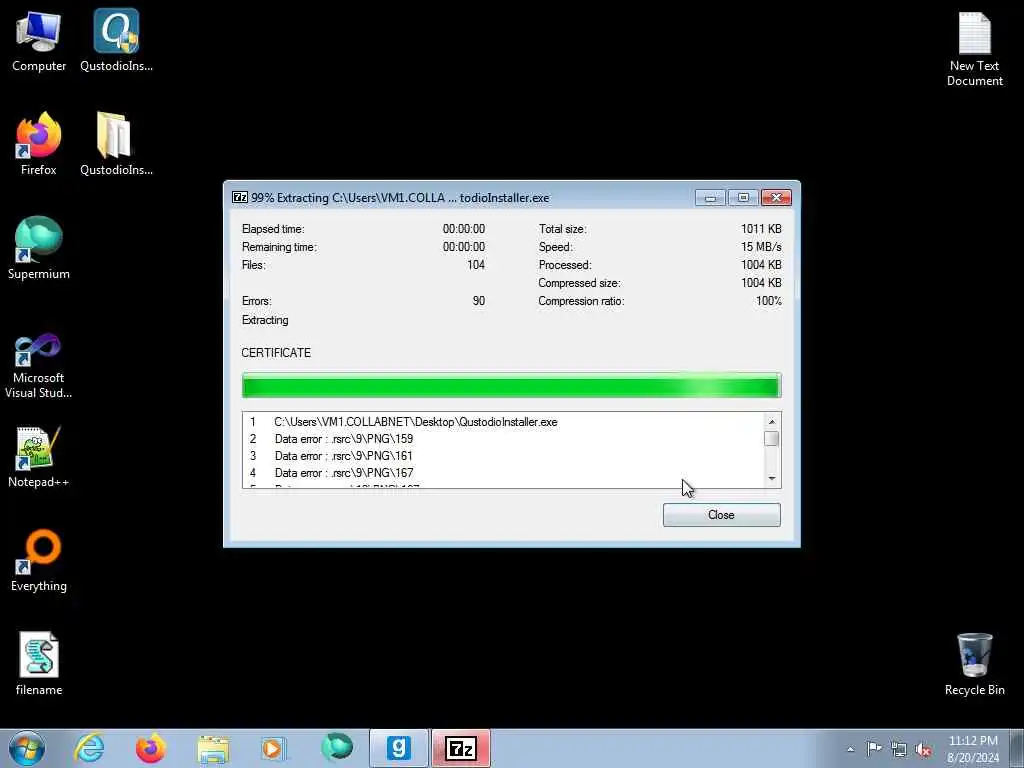Image resolution: width=1024 pixels, height=768 pixels.
Task: Click the red X of the extracting dialog
Action: (776, 197)
